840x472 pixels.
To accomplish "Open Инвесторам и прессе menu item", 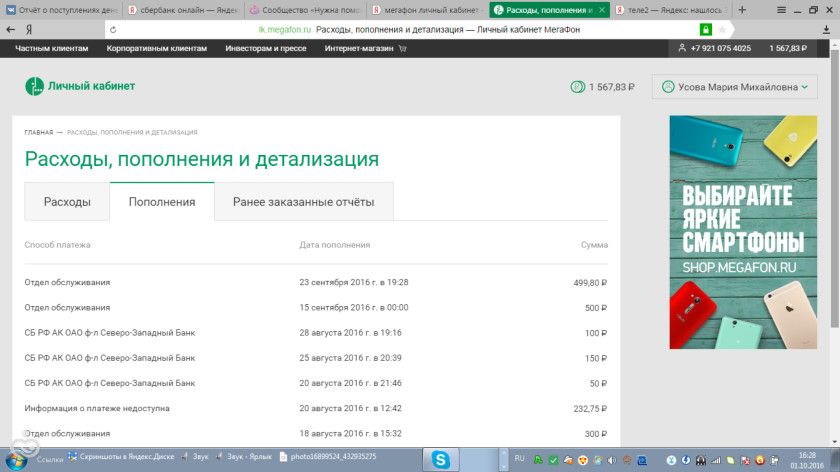I will (266, 48).
